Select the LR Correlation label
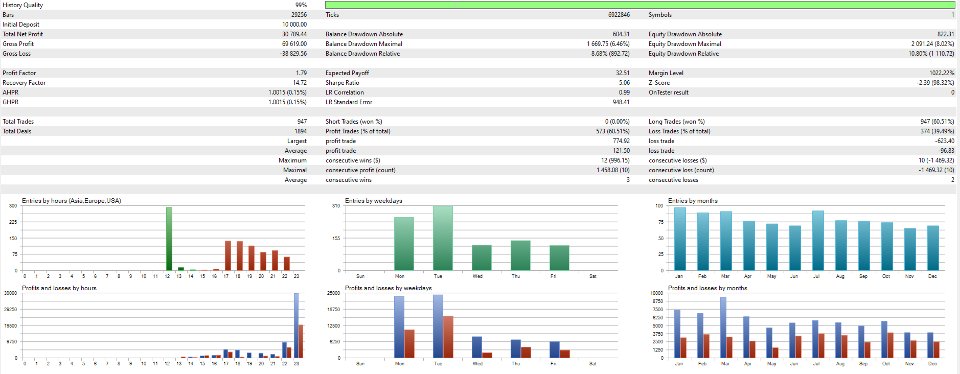 (344, 93)
